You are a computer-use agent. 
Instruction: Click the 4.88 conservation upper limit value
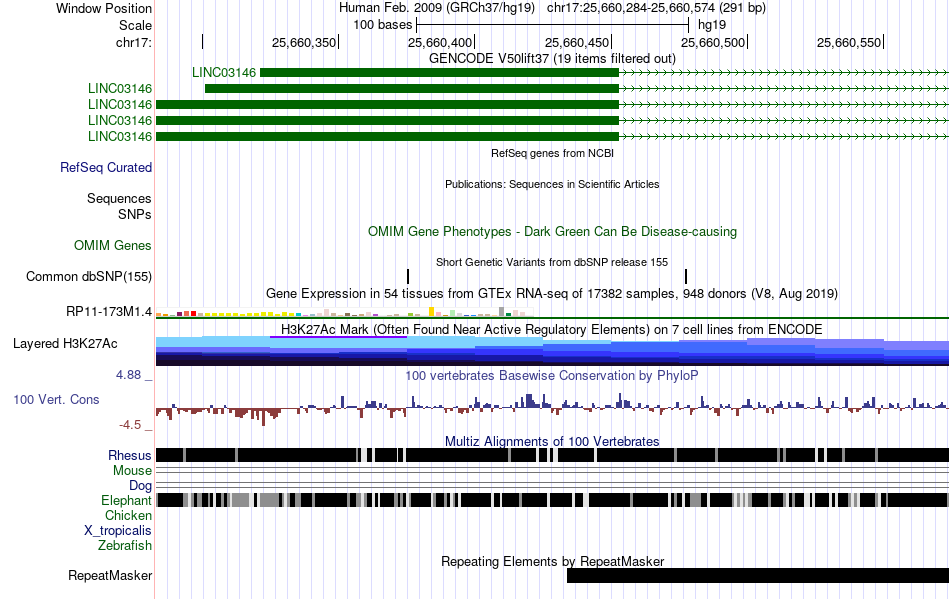[x=128, y=375]
